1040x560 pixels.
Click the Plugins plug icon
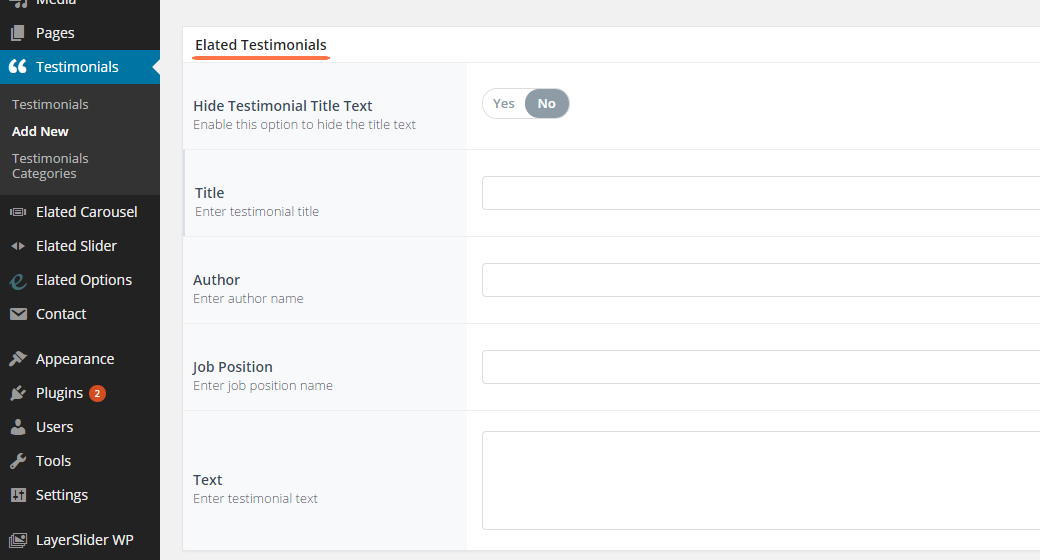18,393
